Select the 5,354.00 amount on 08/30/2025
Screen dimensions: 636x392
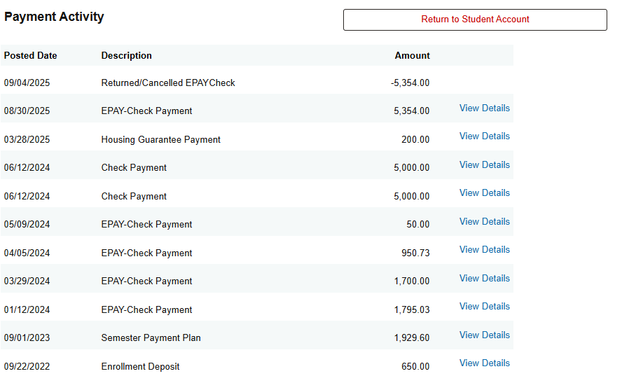[x=411, y=111]
